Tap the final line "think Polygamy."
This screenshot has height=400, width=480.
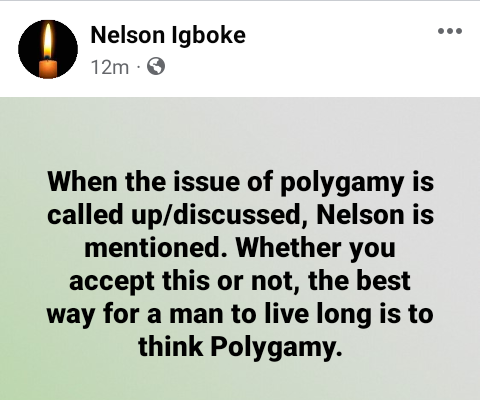(x=240, y=346)
